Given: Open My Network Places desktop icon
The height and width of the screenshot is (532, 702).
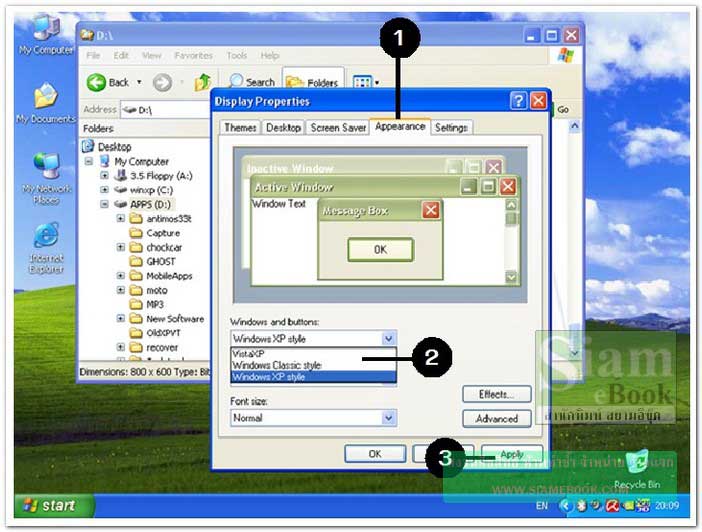Looking at the screenshot, I should (46, 178).
